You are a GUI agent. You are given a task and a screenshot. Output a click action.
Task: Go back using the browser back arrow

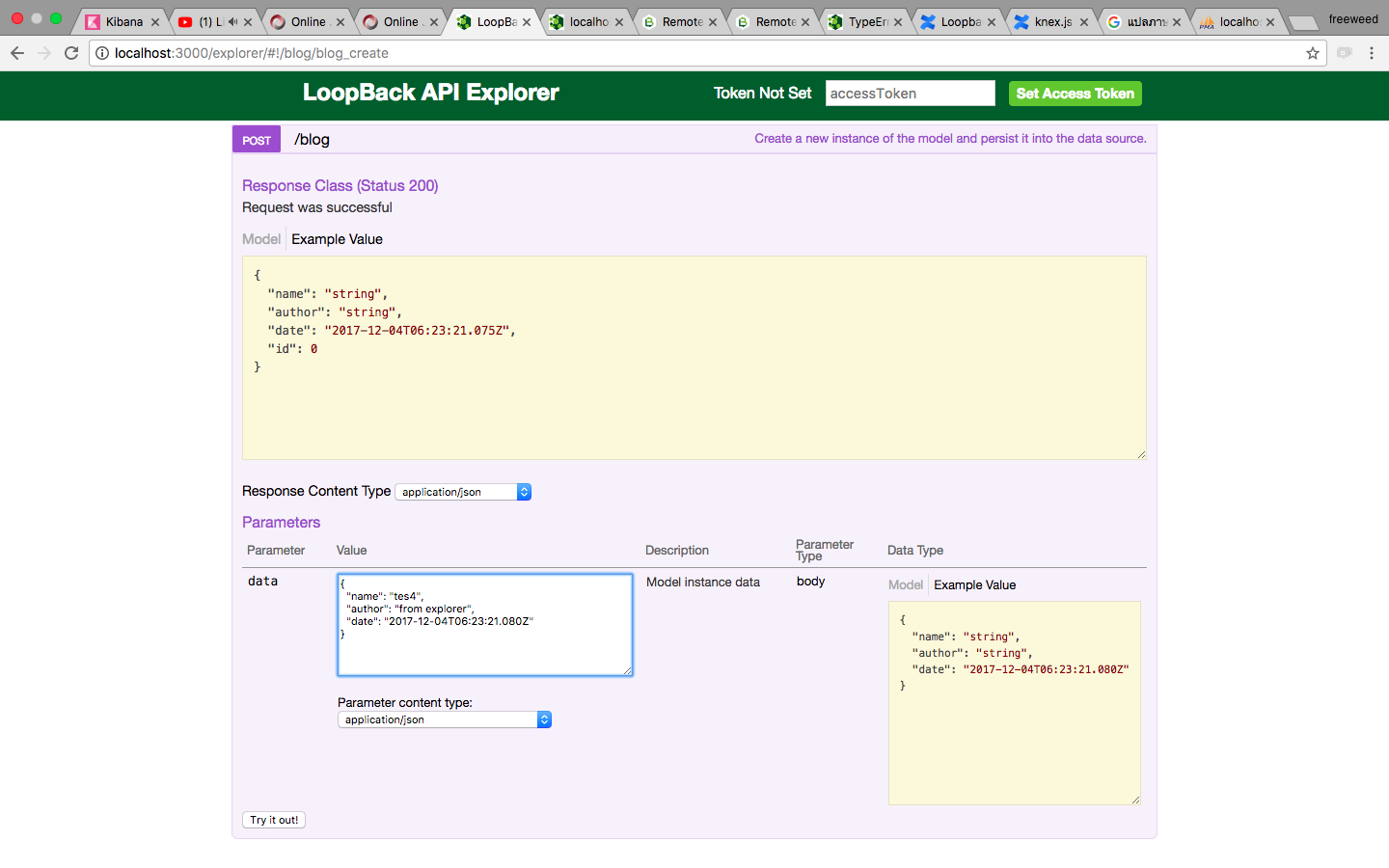(x=17, y=53)
